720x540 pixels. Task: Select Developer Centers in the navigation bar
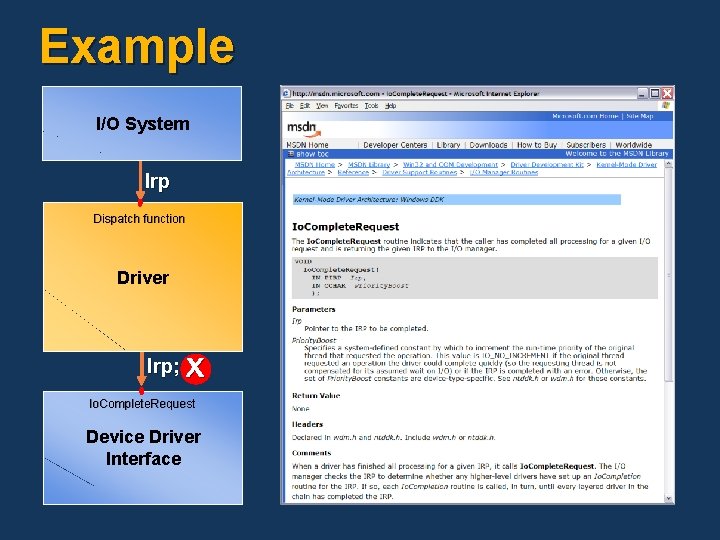395,145
